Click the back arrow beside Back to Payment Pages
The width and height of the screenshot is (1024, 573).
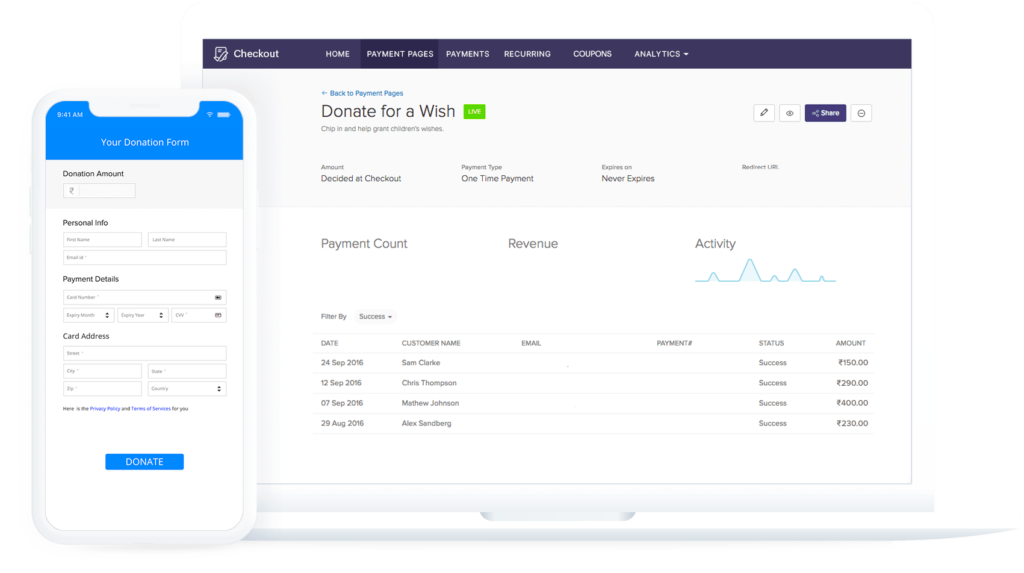(324, 93)
